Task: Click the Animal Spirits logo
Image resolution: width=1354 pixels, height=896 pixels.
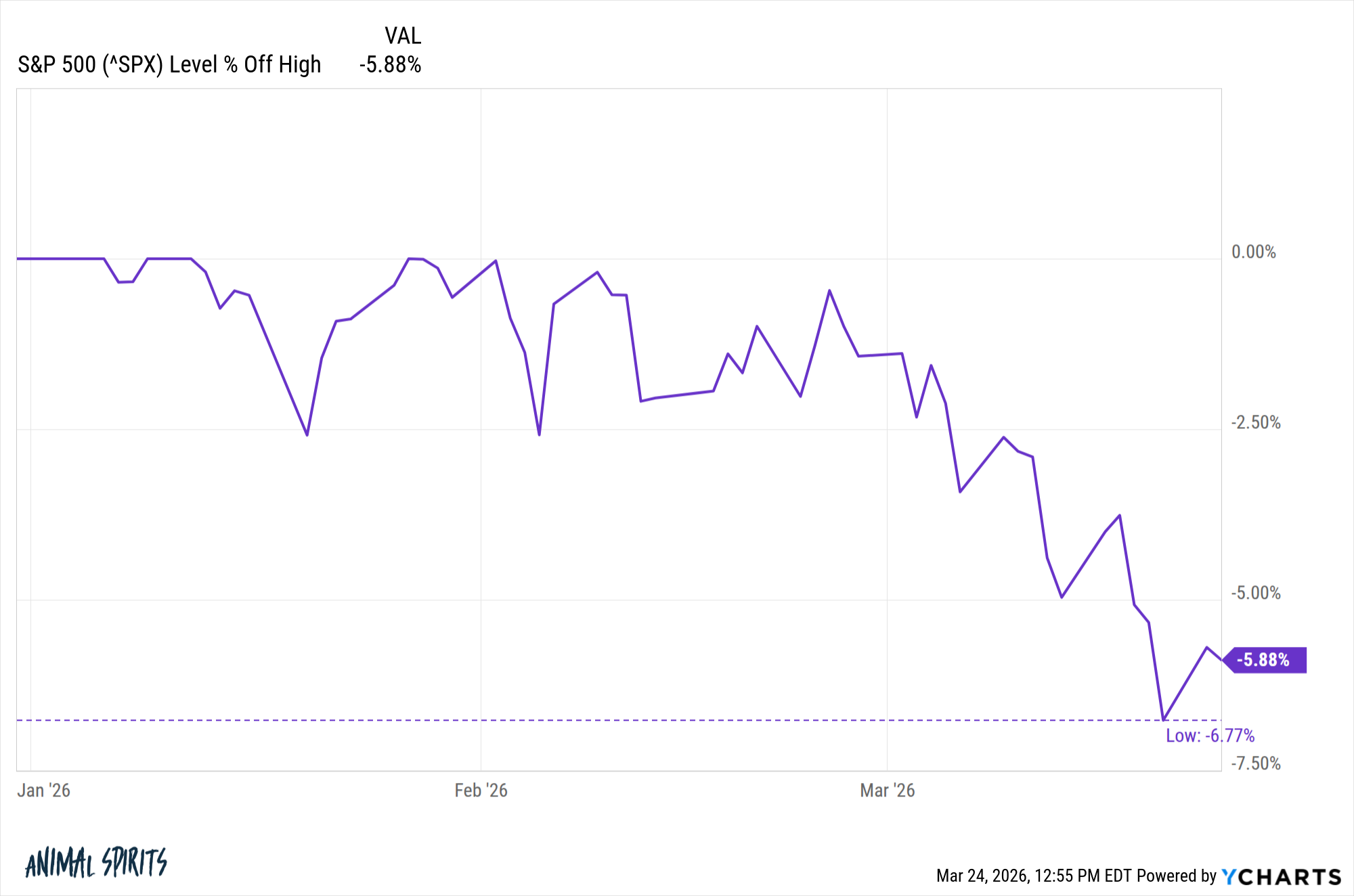Action: point(96,863)
